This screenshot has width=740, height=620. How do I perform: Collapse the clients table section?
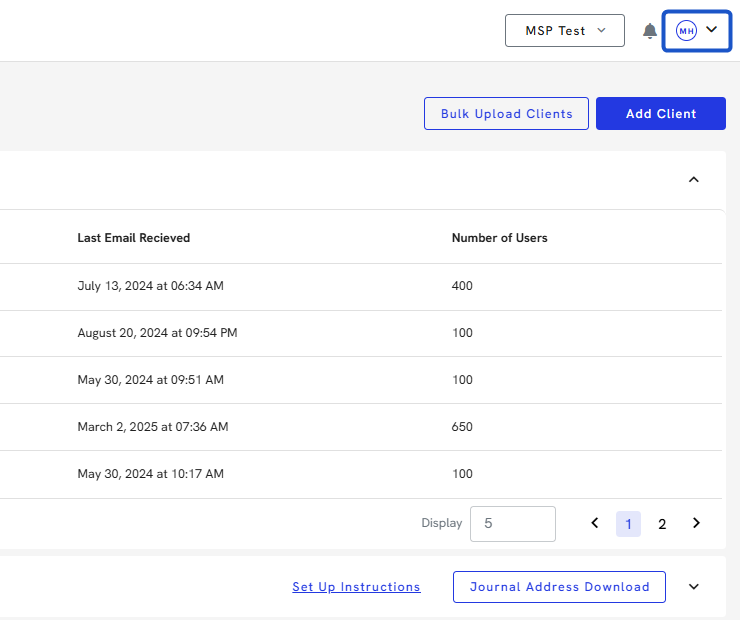point(694,180)
